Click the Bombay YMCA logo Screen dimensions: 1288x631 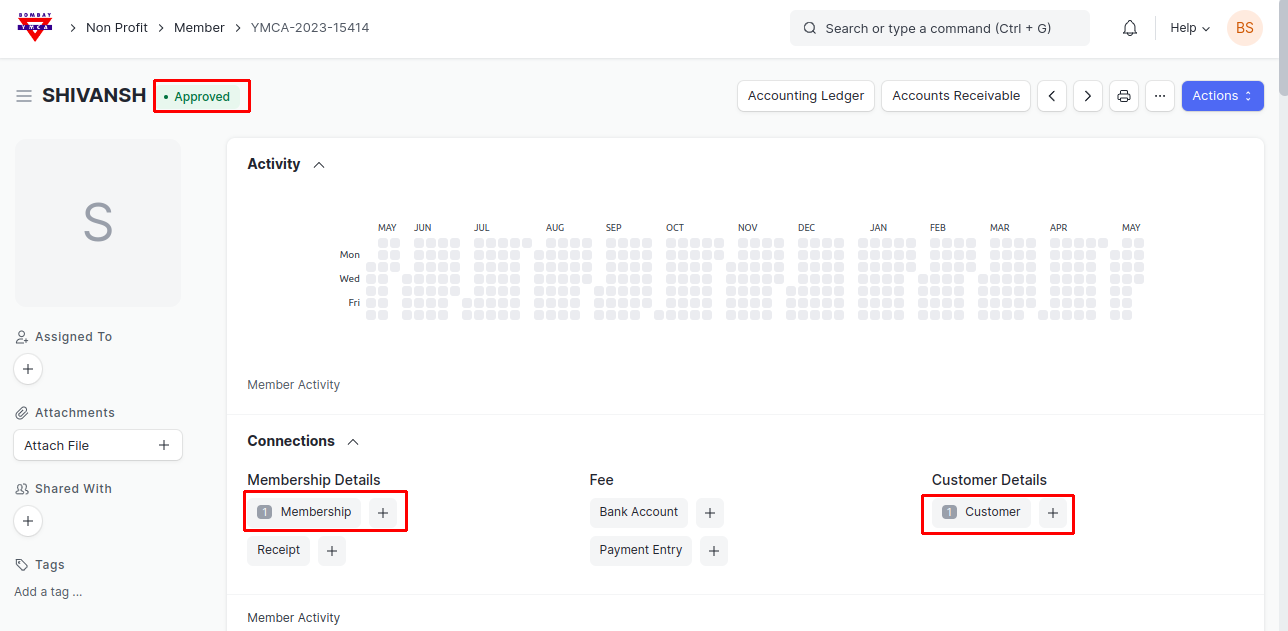tap(35, 27)
